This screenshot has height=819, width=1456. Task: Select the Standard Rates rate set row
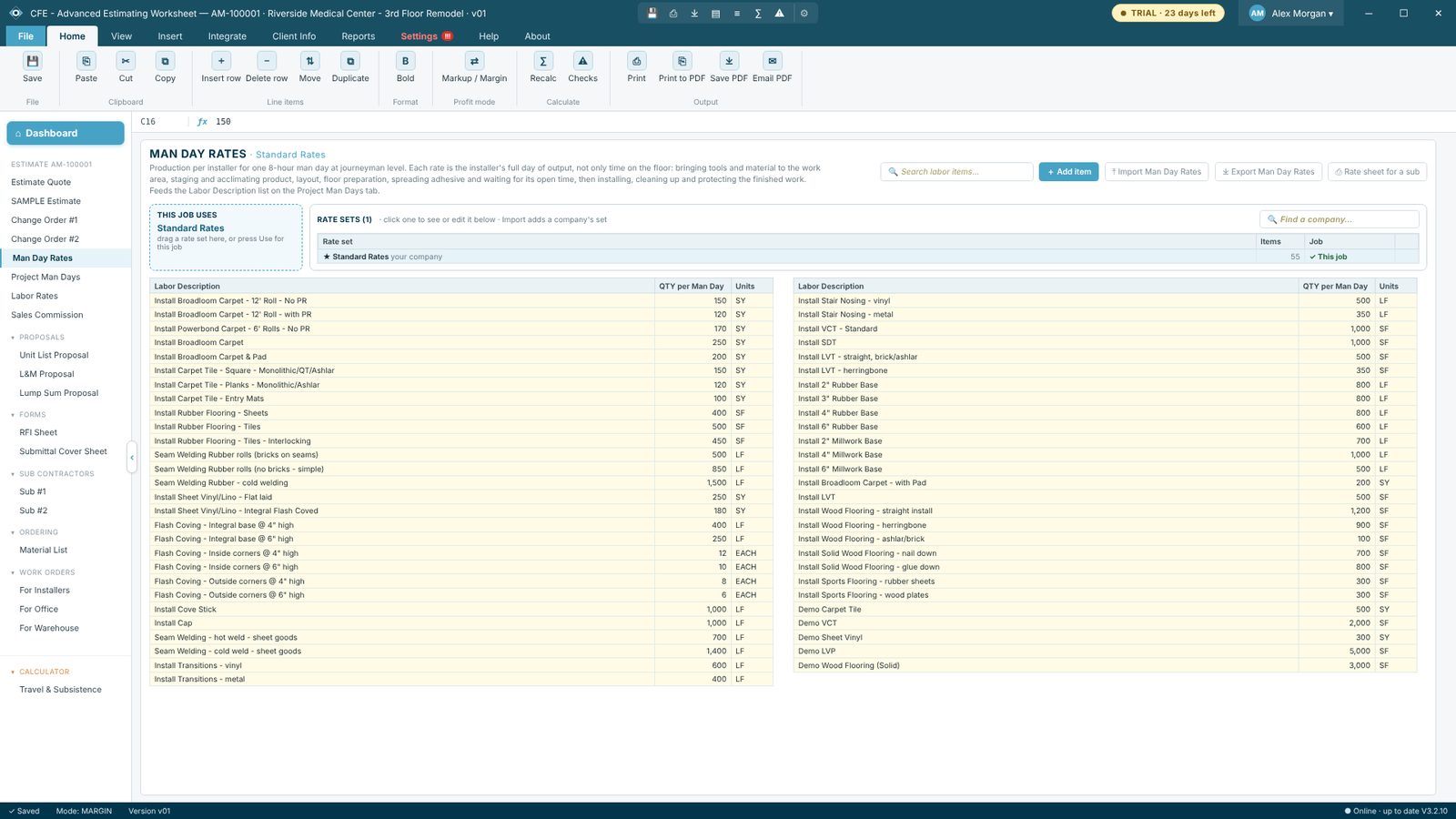[x=868, y=257]
